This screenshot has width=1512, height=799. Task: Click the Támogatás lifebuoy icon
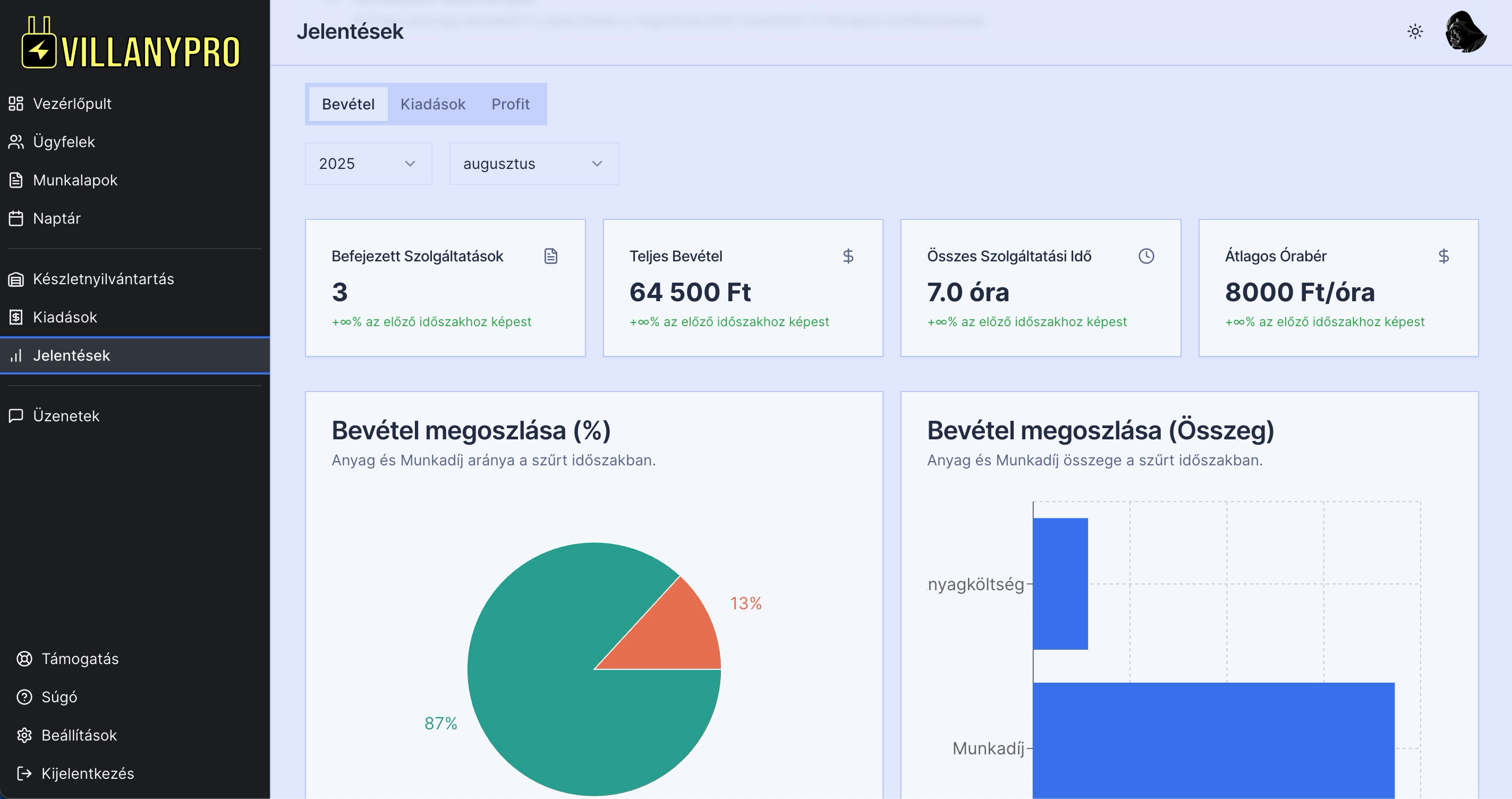pyautogui.click(x=24, y=659)
